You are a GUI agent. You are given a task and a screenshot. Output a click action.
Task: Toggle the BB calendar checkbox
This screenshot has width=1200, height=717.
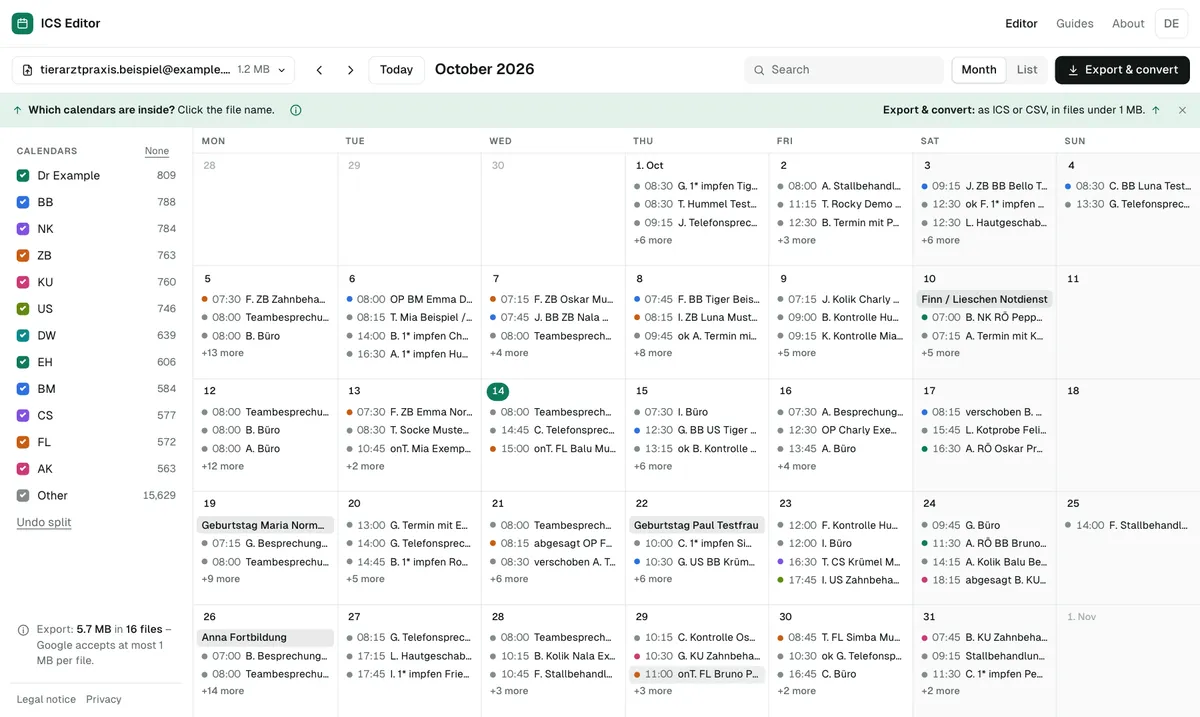coord(23,202)
